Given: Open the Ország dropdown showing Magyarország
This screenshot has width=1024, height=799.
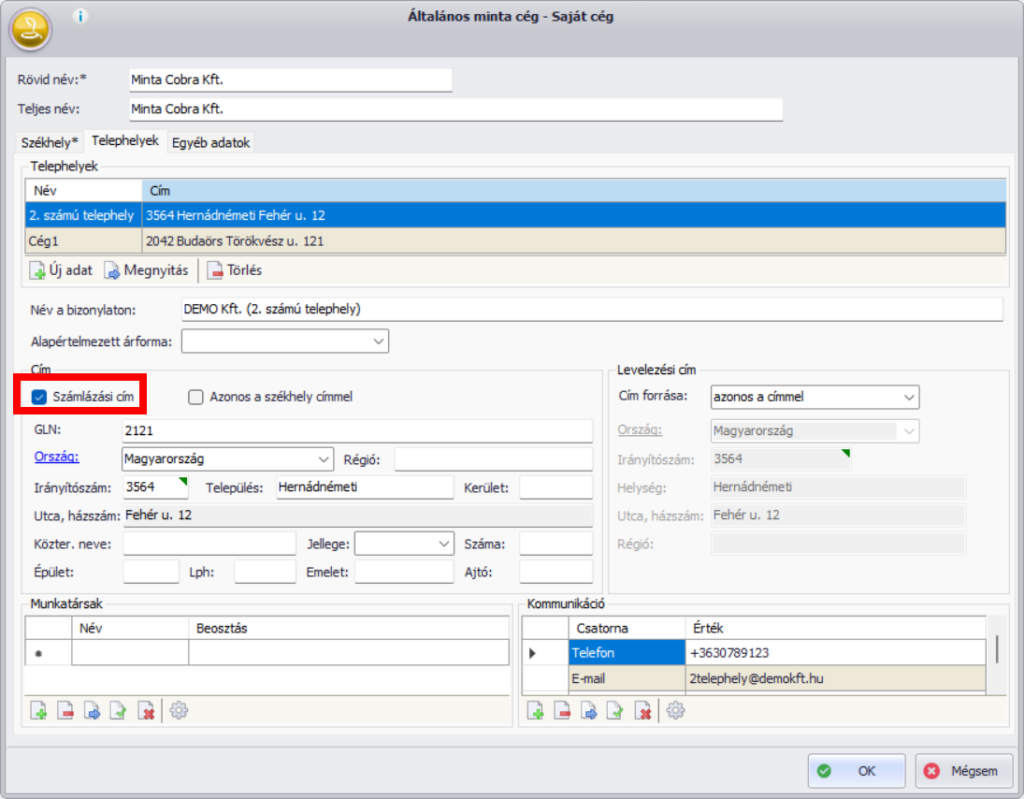Looking at the screenshot, I should 323,459.
